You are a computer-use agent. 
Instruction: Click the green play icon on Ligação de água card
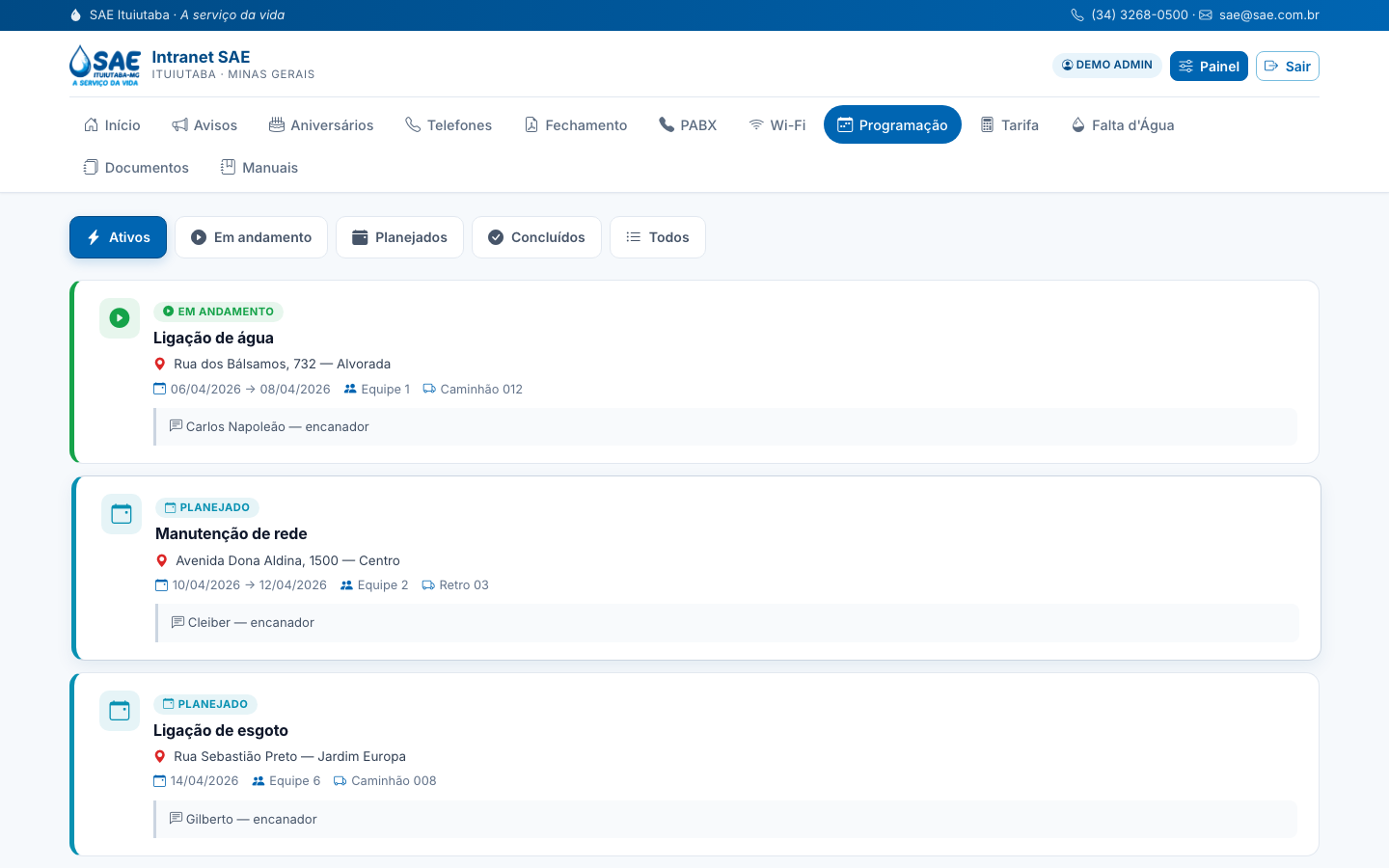120,318
